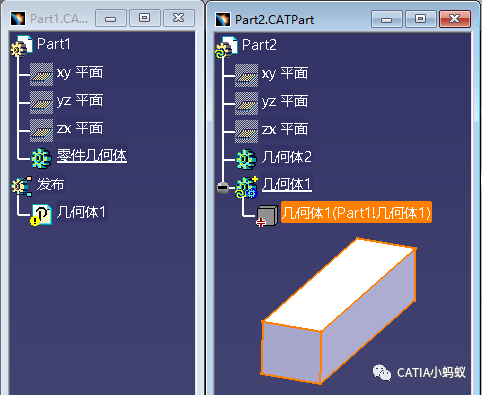Screen dimensions: 482x395
Task: Click the Part1 root node icon
Action: (x=22, y=46)
